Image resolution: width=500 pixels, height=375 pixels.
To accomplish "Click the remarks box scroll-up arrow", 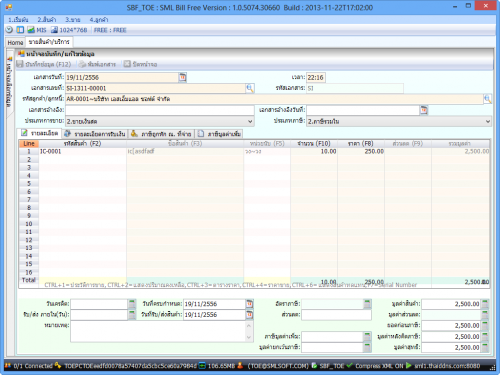I will tap(249, 326).
